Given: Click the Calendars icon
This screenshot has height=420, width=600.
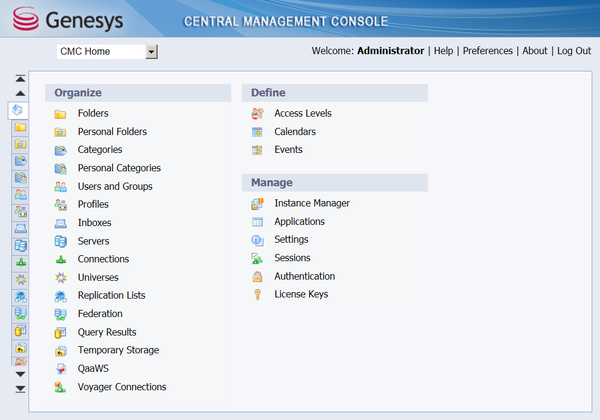Looking at the screenshot, I should (x=257, y=132).
